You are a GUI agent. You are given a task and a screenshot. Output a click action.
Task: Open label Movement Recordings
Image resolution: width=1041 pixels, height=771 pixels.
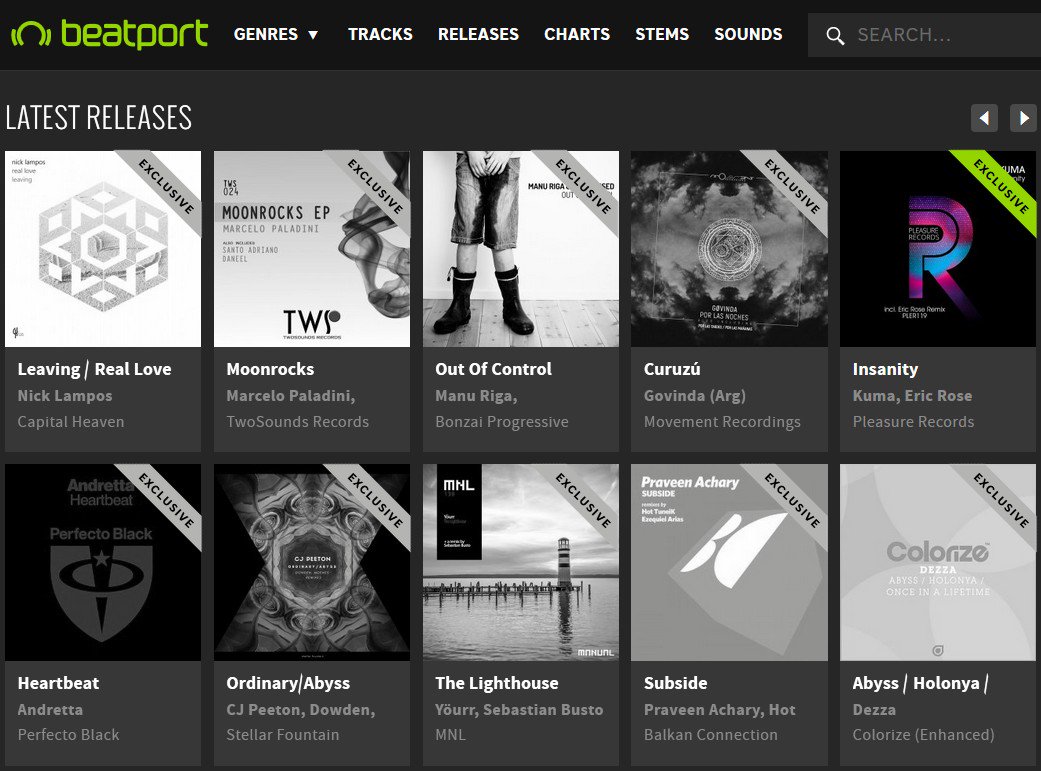(722, 422)
